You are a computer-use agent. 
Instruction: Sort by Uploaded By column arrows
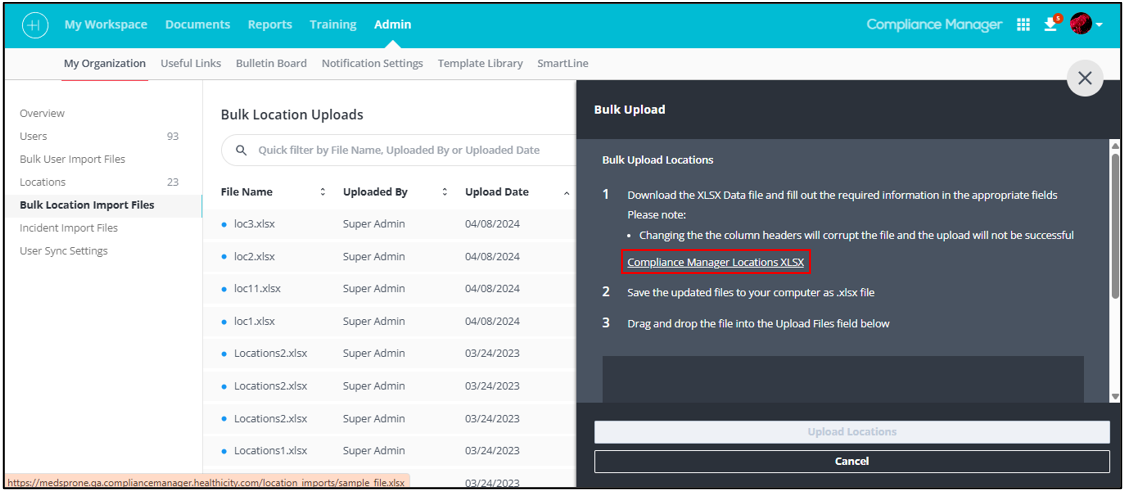coord(444,192)
